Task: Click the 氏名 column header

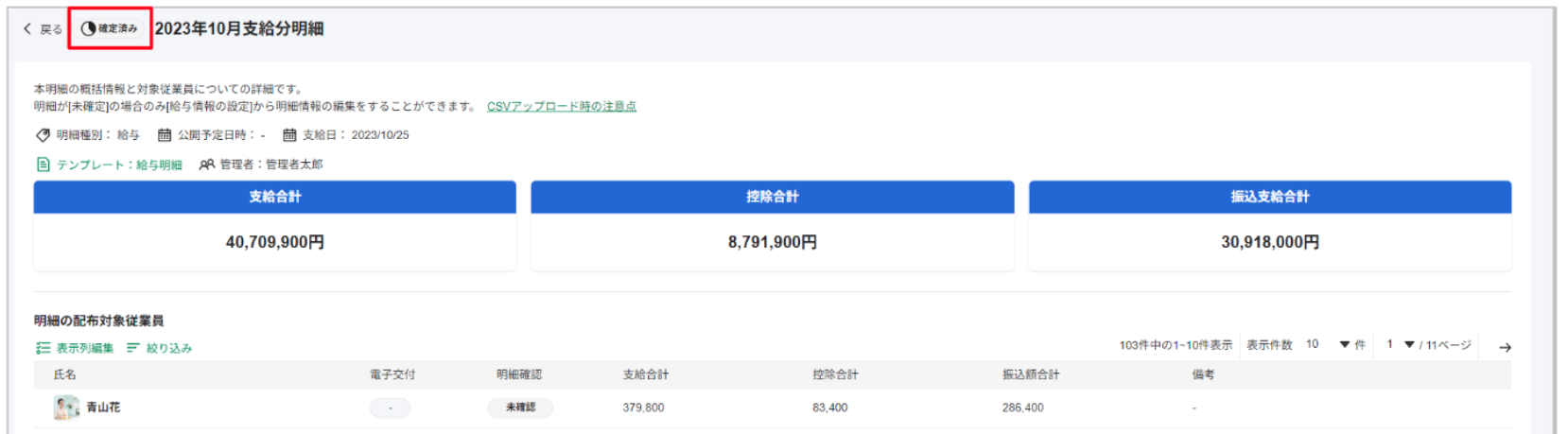Action: [65, 374]
